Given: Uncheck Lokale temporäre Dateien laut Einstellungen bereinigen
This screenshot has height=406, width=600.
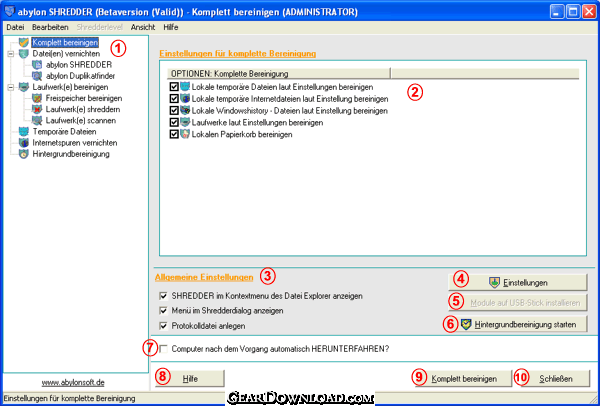Looking at the screenshot, I should click(174, 87).
